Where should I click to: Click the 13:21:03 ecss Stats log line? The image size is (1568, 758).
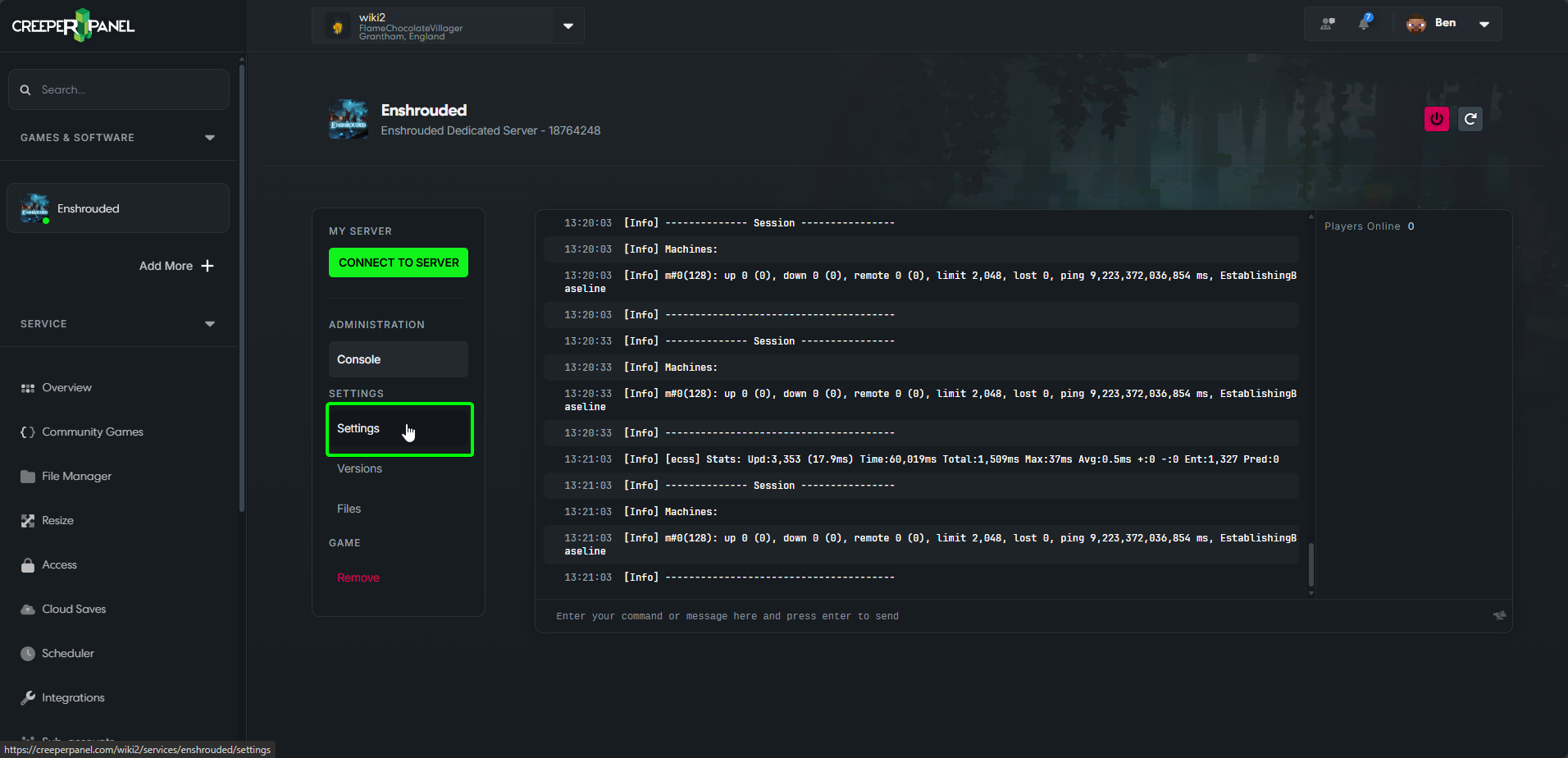click(x=921, y=459)
